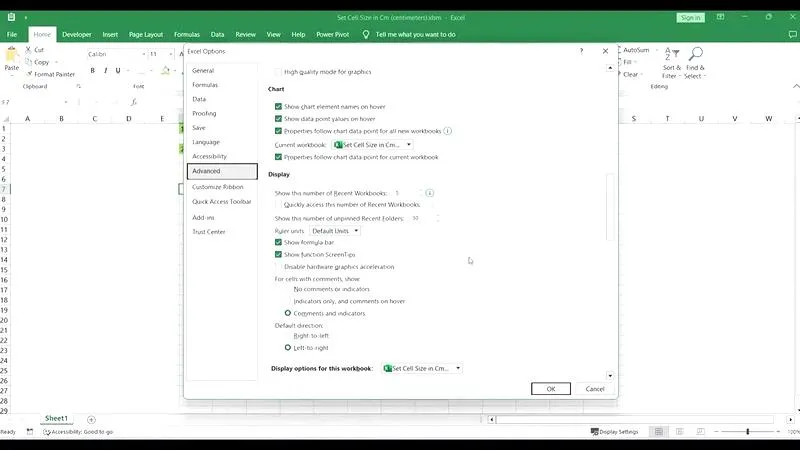
Task: Adjust the zoom slider handle in status bar
Action: pyautogui.click(x=747, y=432)
